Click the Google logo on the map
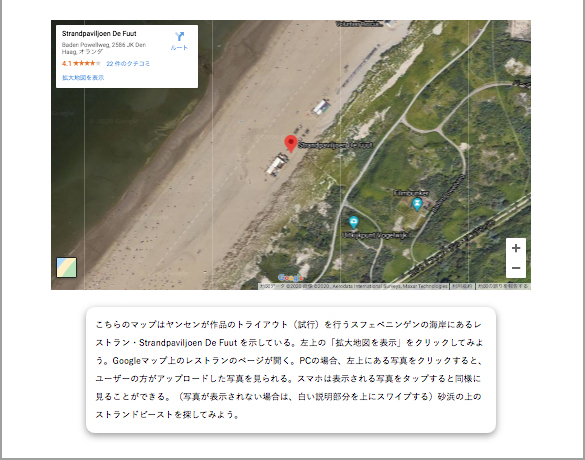Viewport: 585px width, 460px height. [x=290, y=278]
